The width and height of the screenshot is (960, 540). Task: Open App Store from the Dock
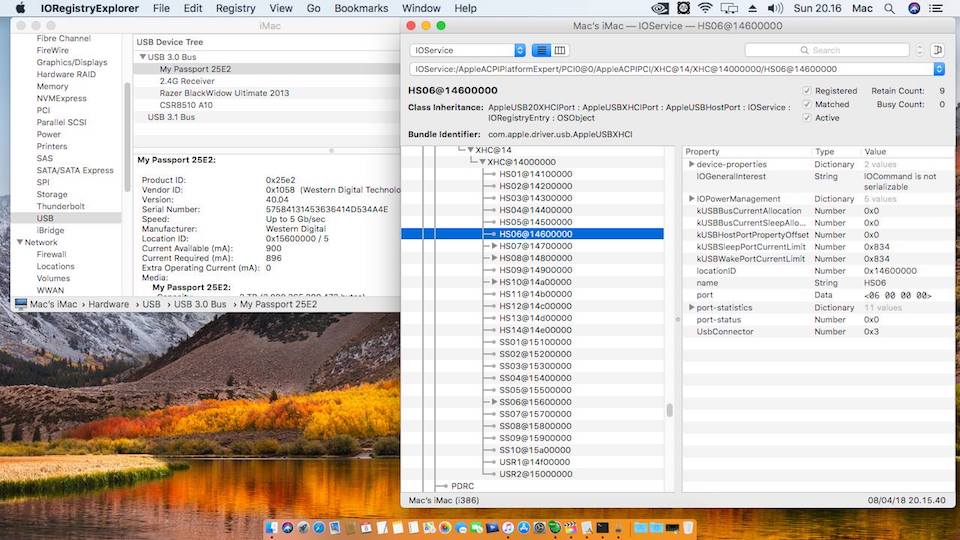[x=524, y=527]
